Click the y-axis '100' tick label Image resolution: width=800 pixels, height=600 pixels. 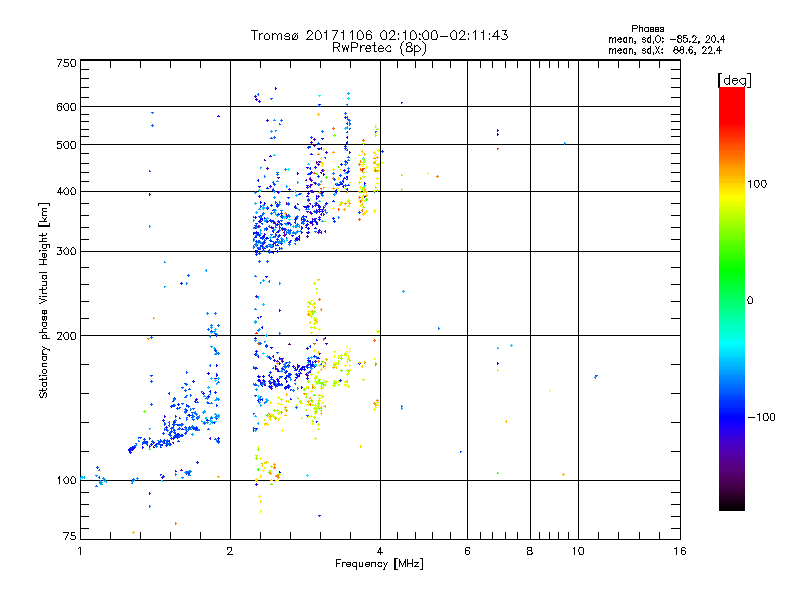66,481
